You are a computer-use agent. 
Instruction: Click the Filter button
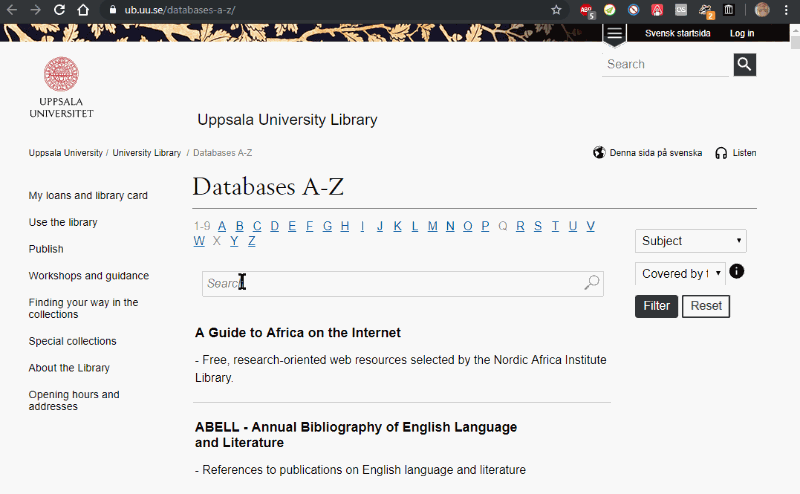click(x=656, y=306)
